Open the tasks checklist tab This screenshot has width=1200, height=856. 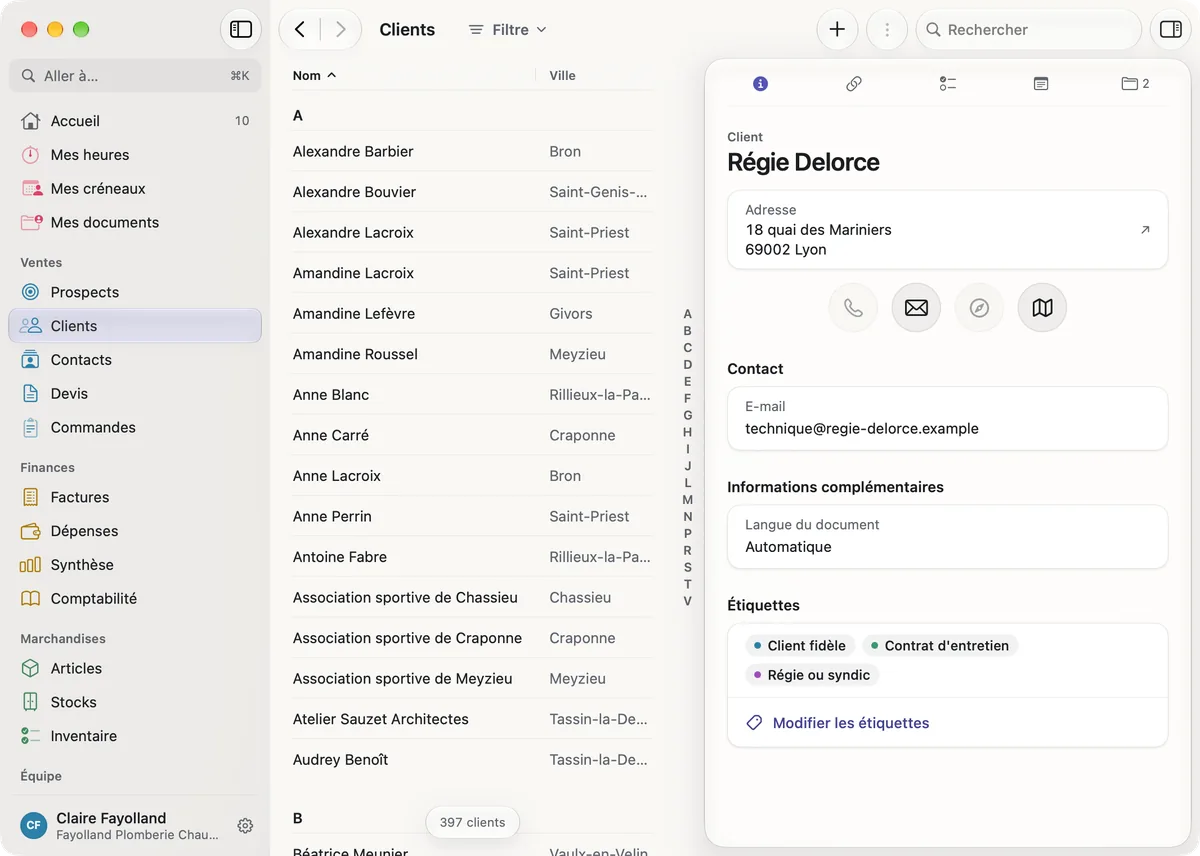tap(948, 84)
